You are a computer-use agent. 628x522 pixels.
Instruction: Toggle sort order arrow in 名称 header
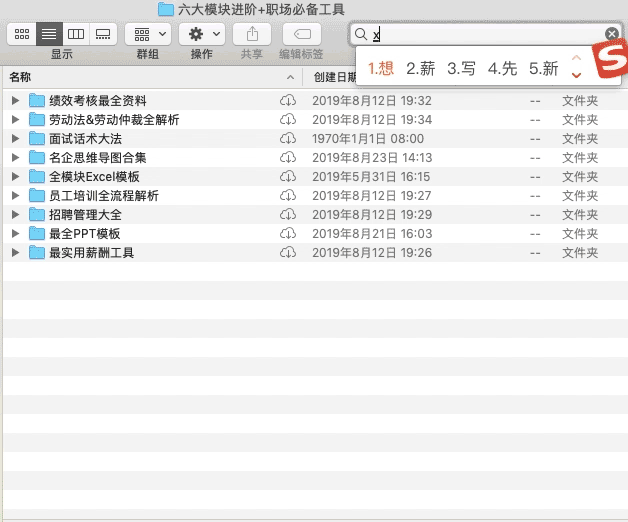290,77
